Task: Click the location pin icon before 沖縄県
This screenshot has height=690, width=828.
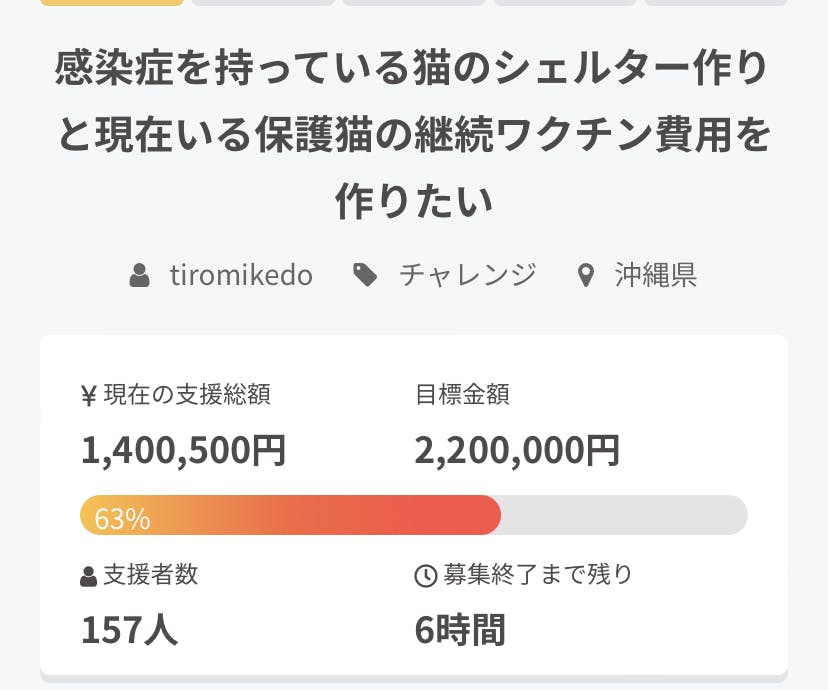Action: 586,275
